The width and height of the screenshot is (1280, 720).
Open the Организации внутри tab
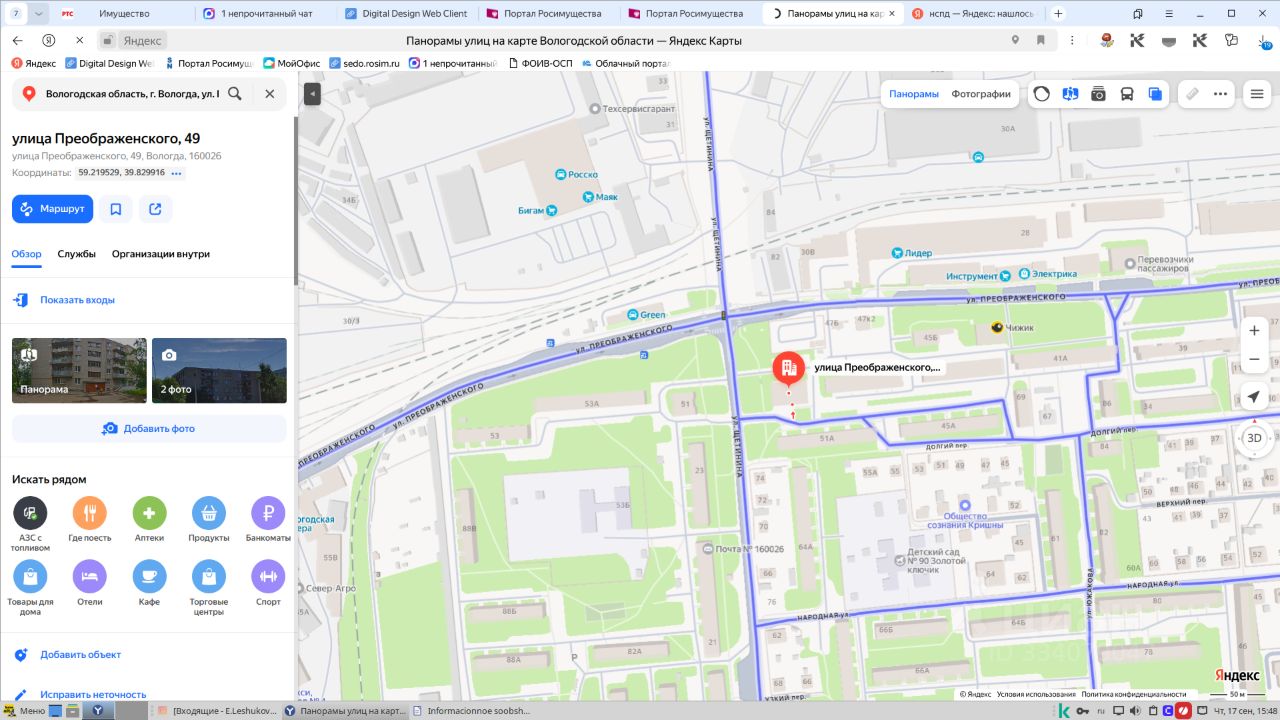pos(161,254)
